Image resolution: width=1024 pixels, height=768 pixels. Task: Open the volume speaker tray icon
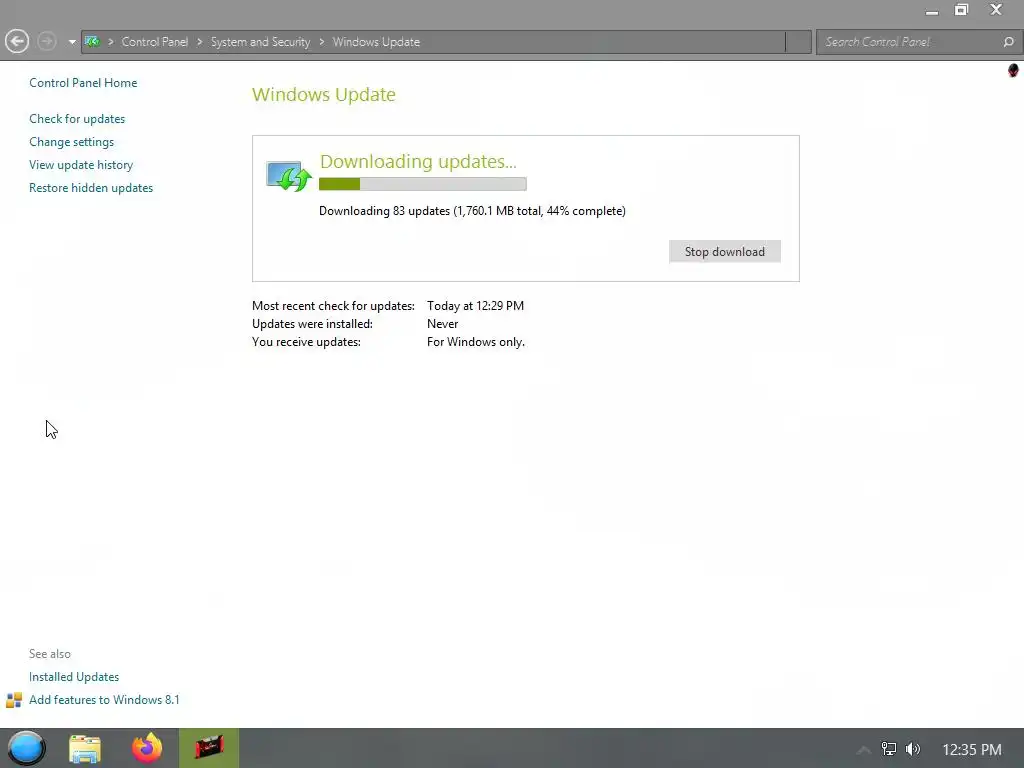point(913,749)
